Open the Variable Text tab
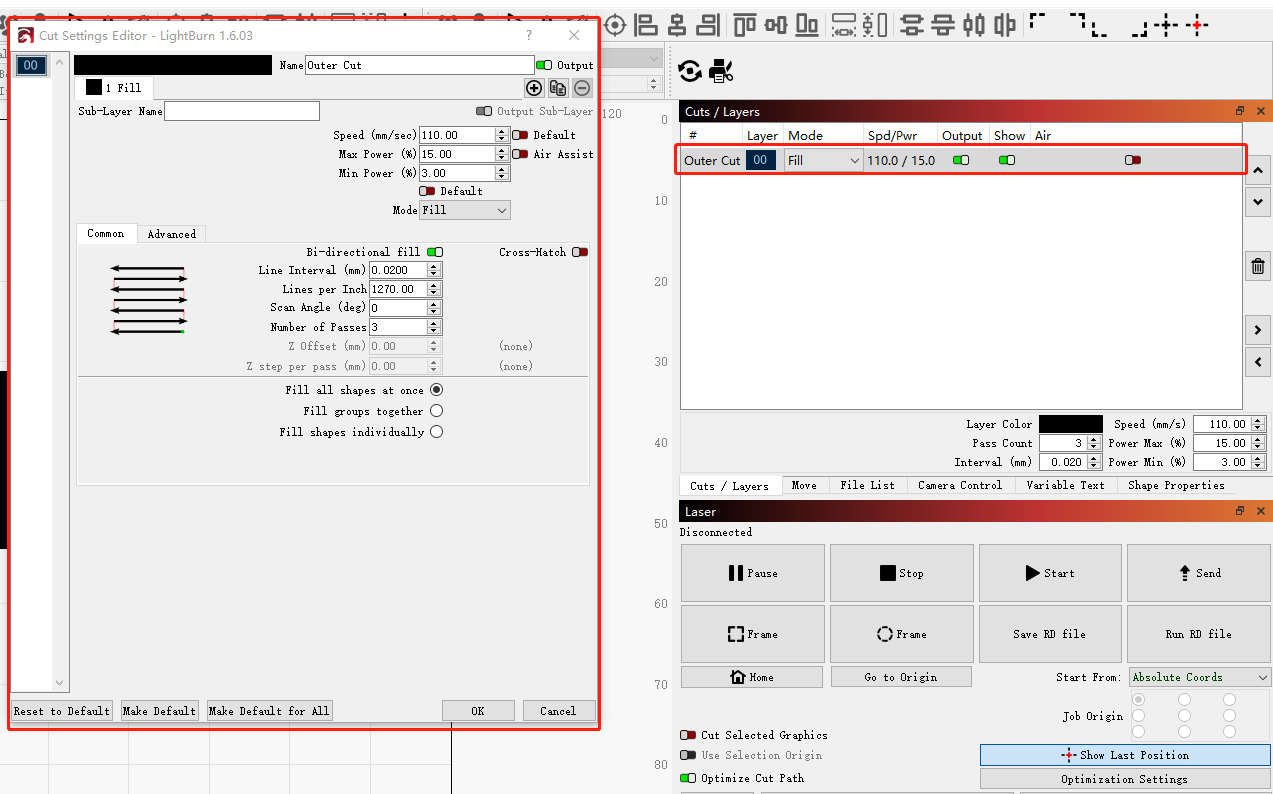The height and width of the screenshot is (794, 1273). pyautogui.click(x=1066, y=485)
